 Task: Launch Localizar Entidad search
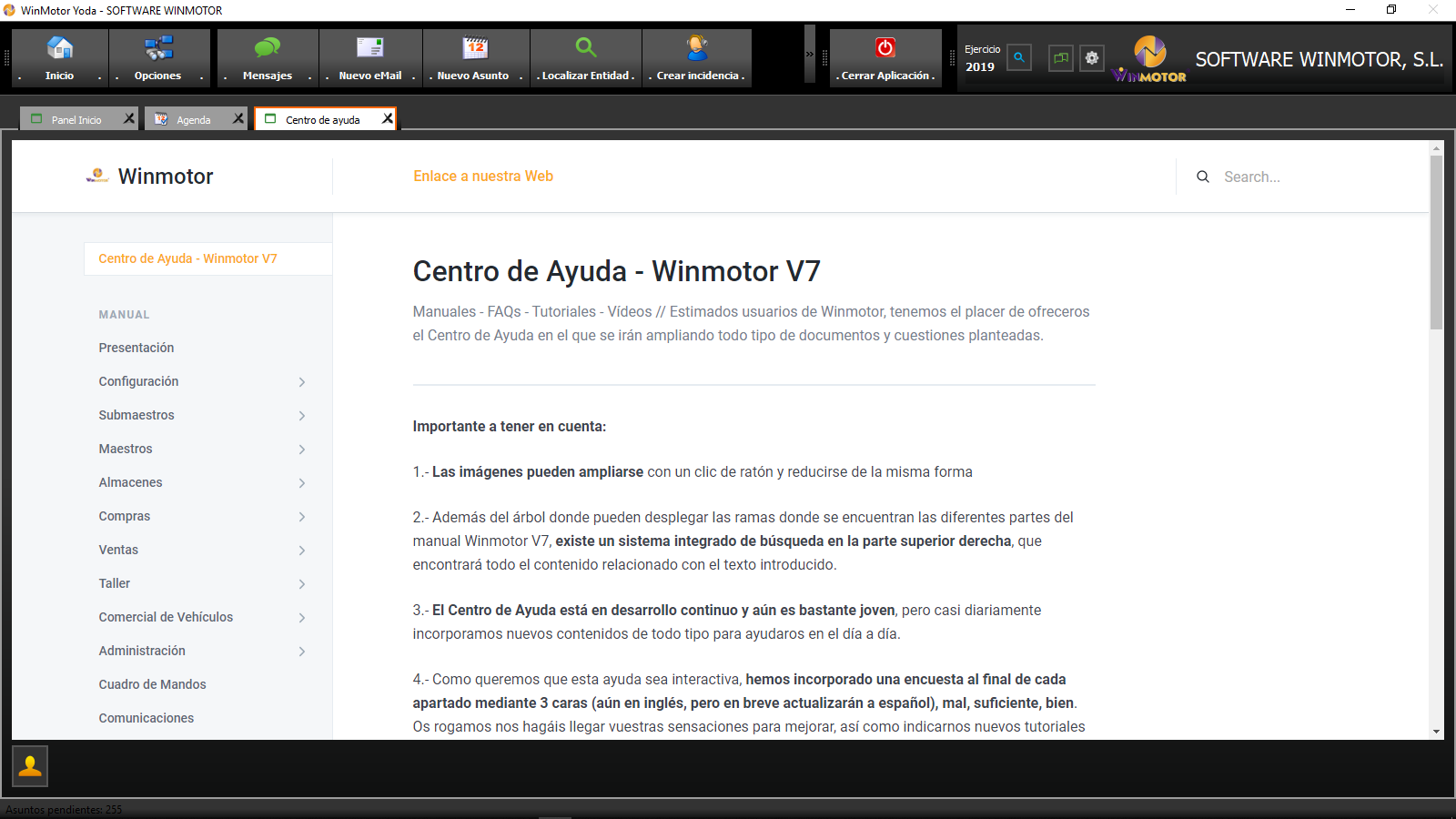(586, 57)
